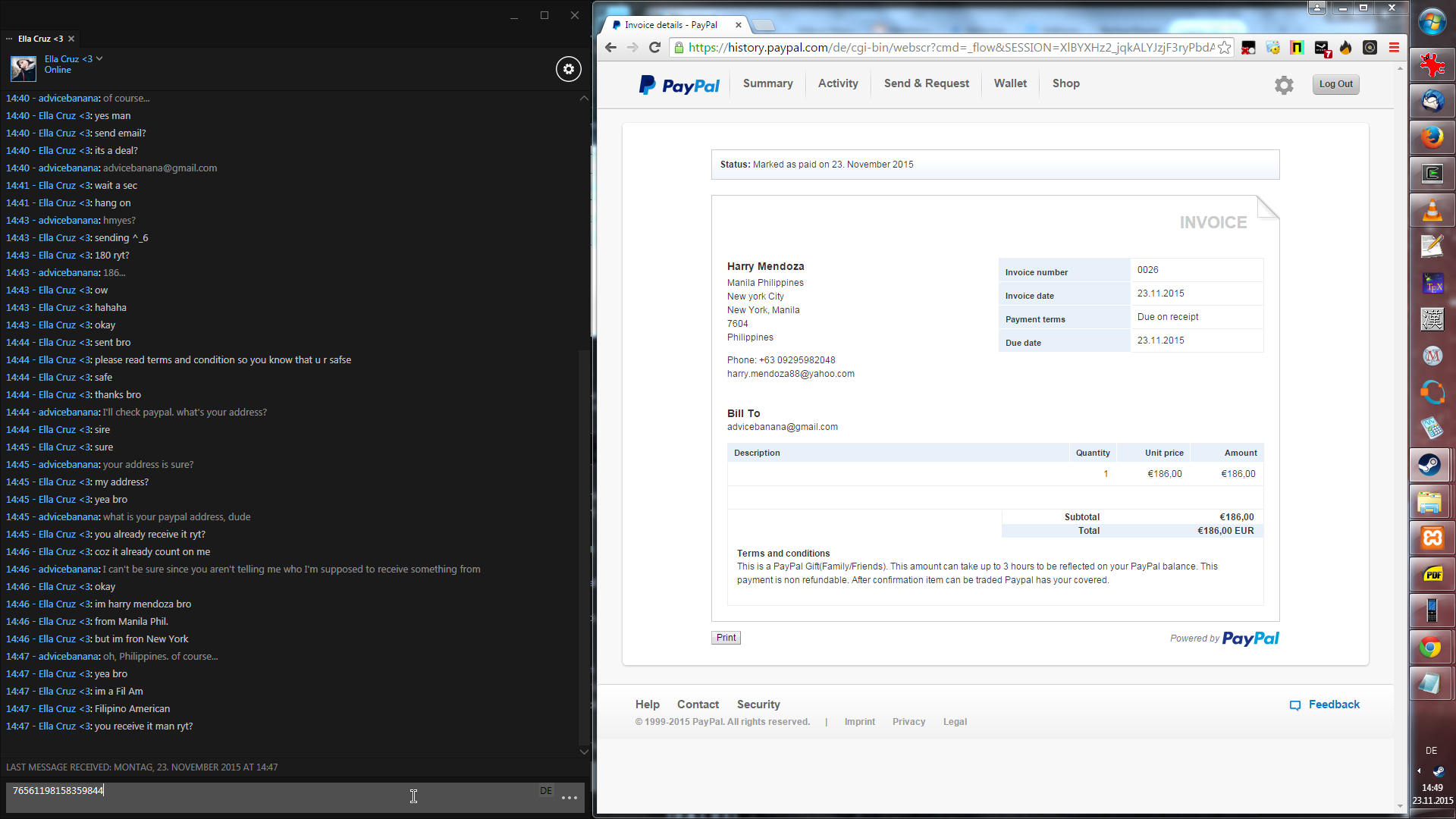The image size is (1456, 819).
Task: Open Steam chat settings gear
Action: (x=569, y=69)
